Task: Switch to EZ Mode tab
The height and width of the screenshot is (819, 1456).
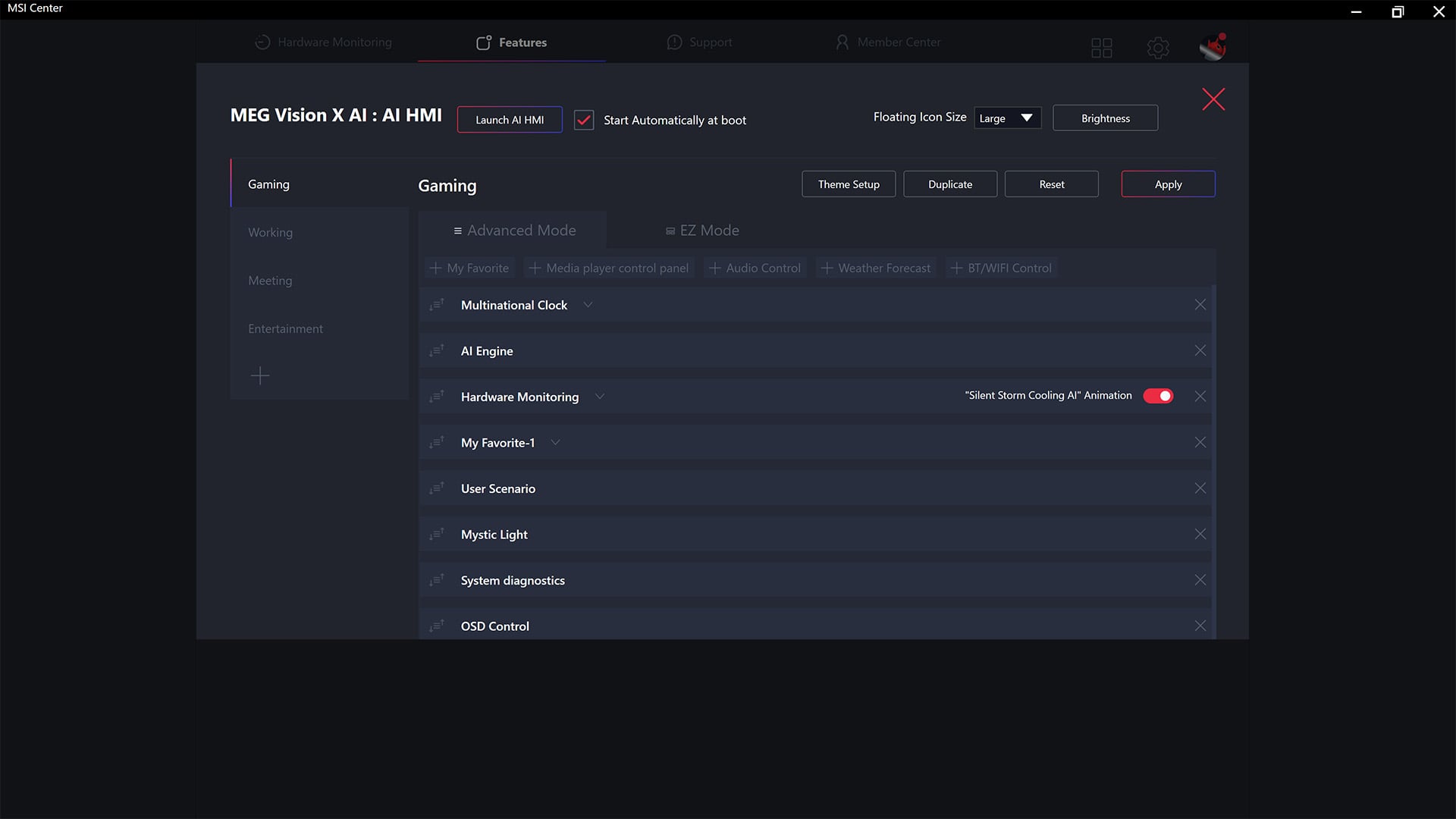Action: click(702, 231)
